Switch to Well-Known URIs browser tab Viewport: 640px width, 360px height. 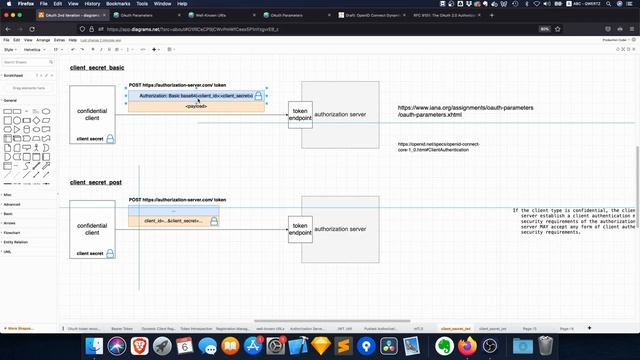coord(222,15)
